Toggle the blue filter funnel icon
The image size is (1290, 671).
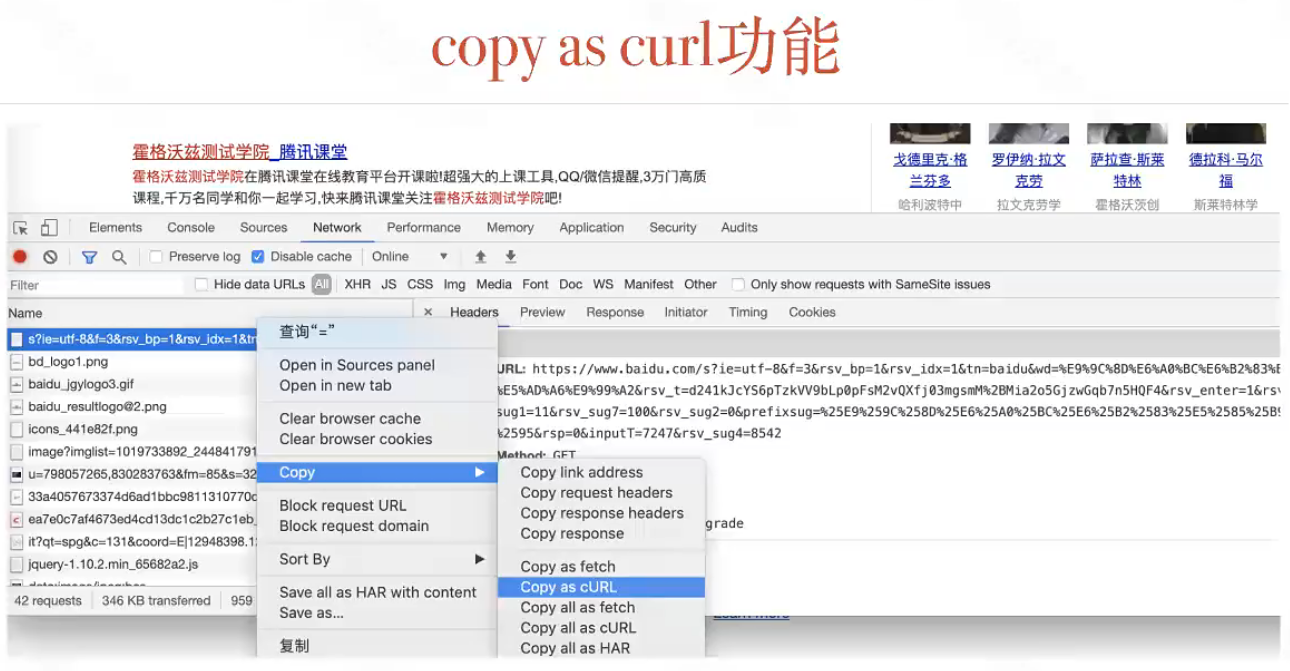pos(89,257)
